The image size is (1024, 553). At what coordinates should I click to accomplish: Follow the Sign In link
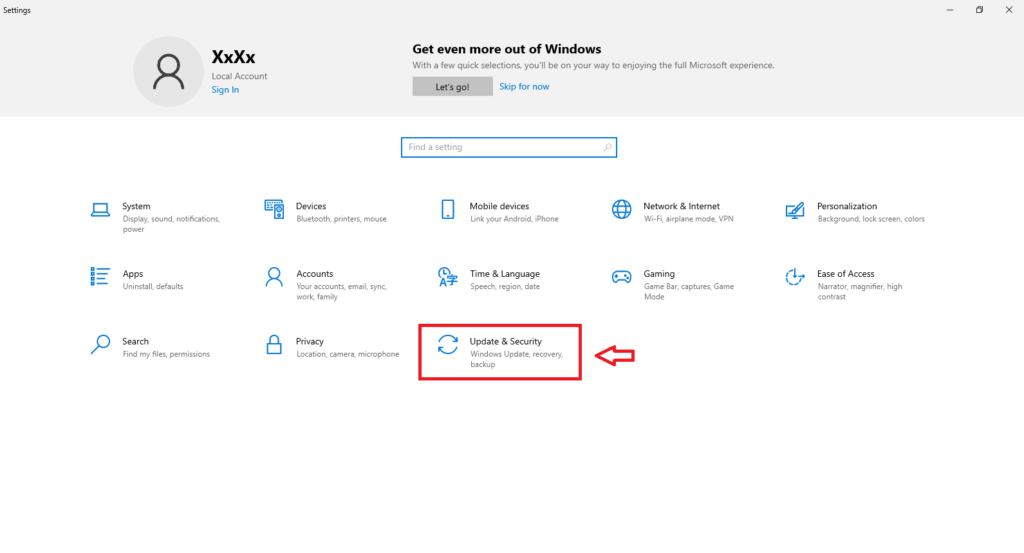coord(225,89)
